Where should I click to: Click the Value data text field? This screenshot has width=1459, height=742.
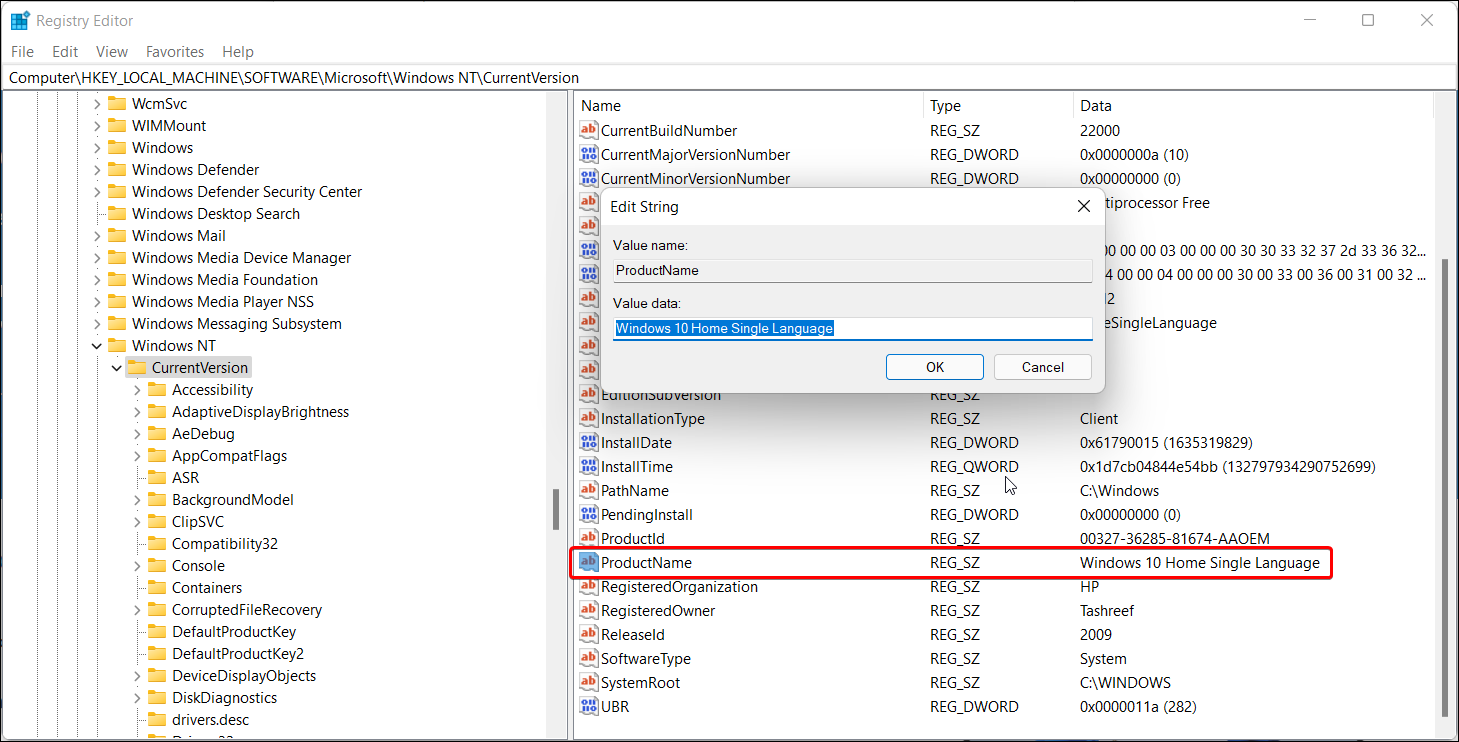(x=853, y=328)
